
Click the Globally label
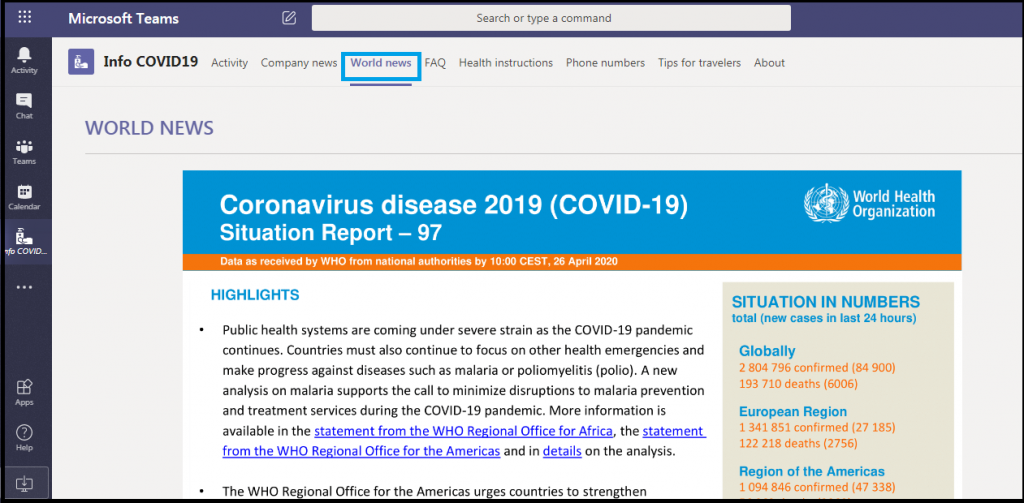tap(767, 351)
